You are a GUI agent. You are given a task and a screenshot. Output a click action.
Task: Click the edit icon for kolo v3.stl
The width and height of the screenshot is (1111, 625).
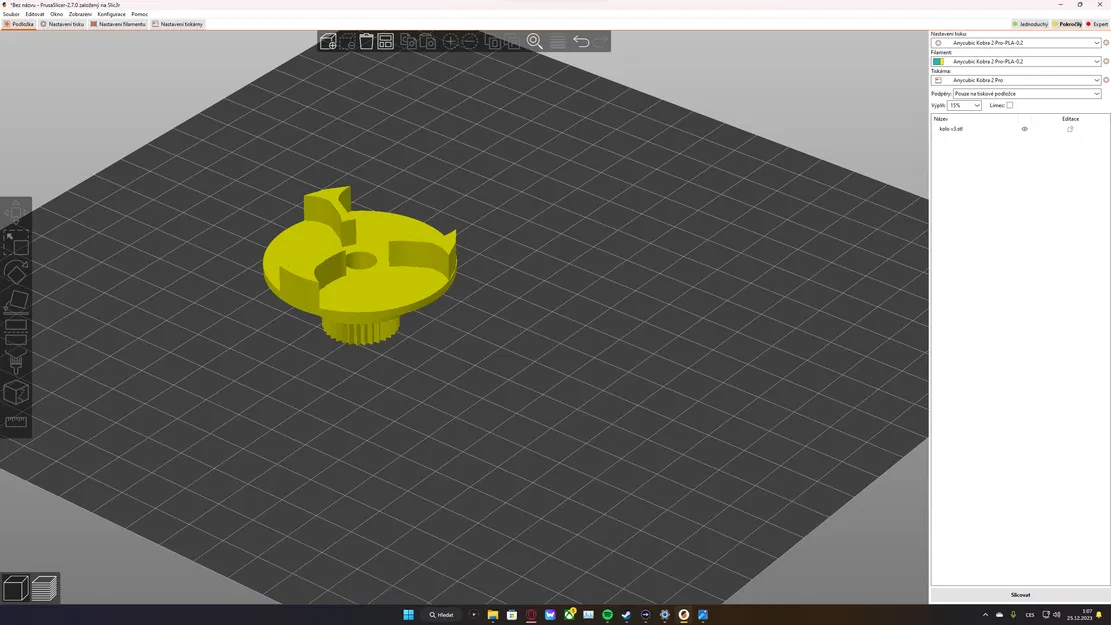click(1070, 129)
